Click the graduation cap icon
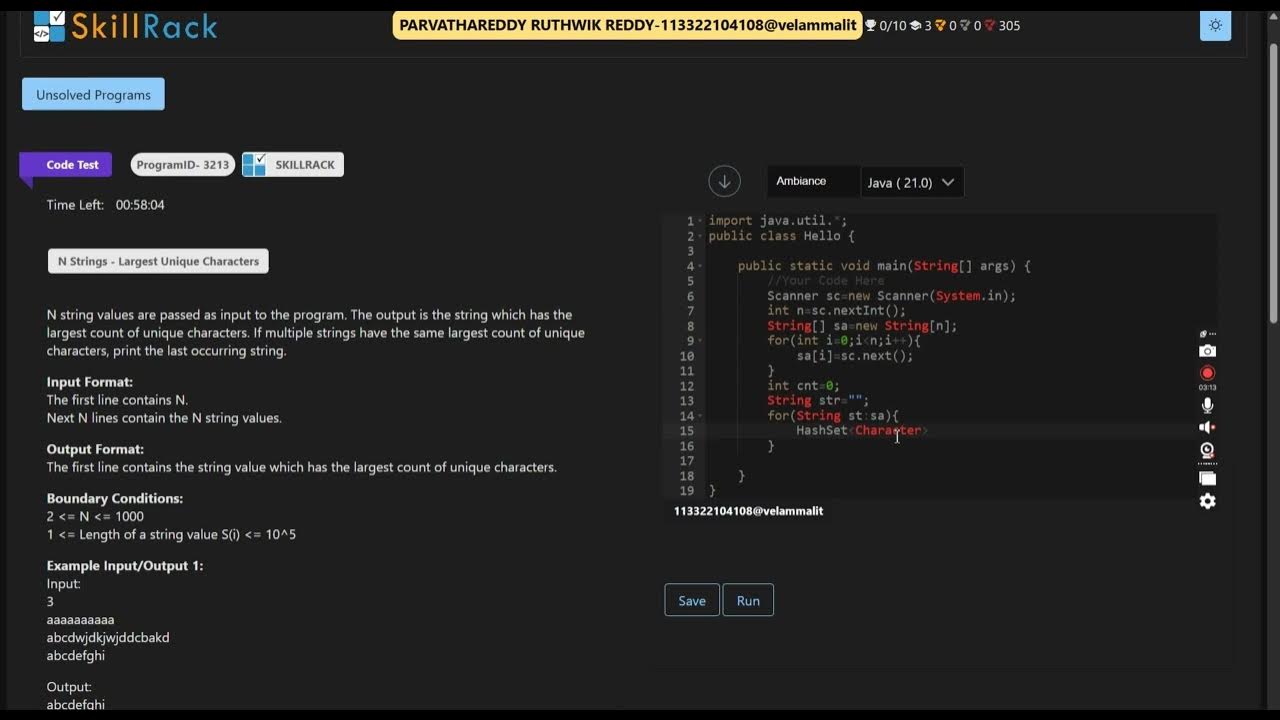Screen dimensions: 1280x720 pos(915,26)
